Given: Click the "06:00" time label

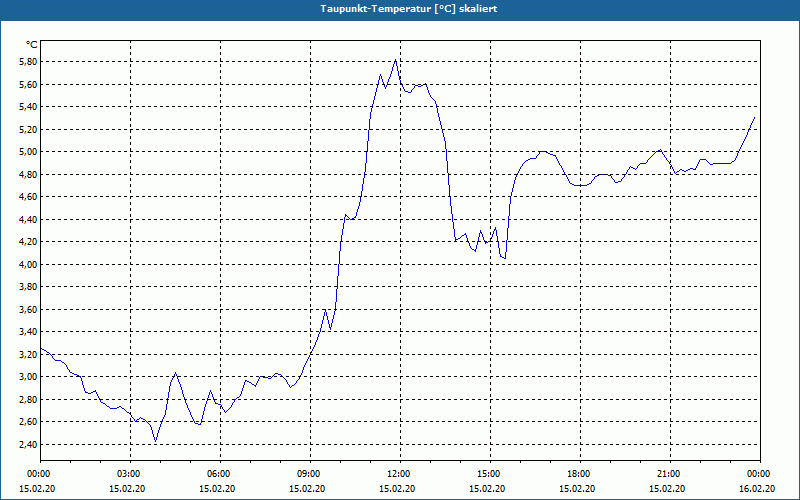Looking at the screenshot, I should 218,474.
